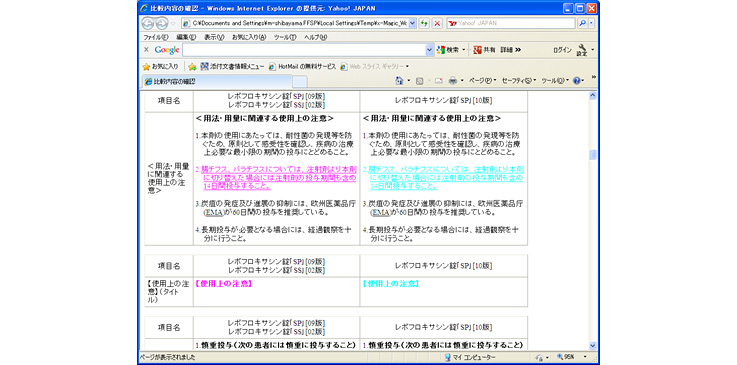Click the blue Help question mark icon

click(x=576, y=81)
